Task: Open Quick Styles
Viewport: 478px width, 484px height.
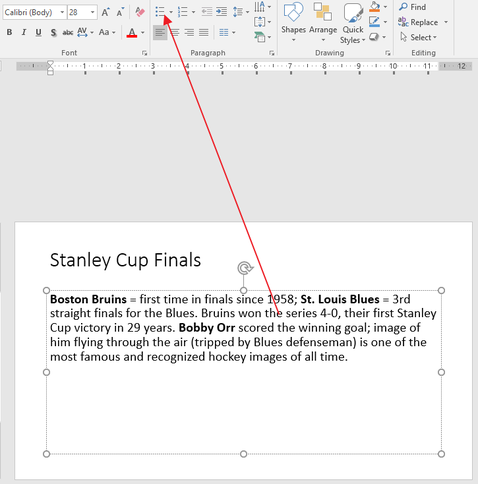Action: click(353, 23)
